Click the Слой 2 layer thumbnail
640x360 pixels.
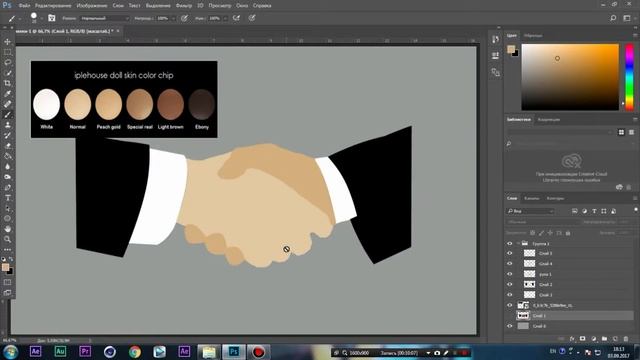click(529, 284)
